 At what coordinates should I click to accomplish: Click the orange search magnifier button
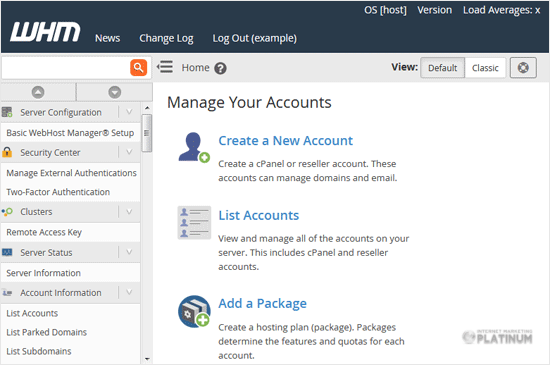(x=139, y=67)
